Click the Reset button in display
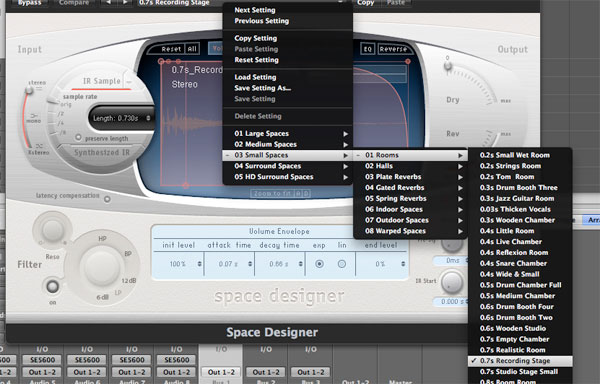 [x=171, y=49]
